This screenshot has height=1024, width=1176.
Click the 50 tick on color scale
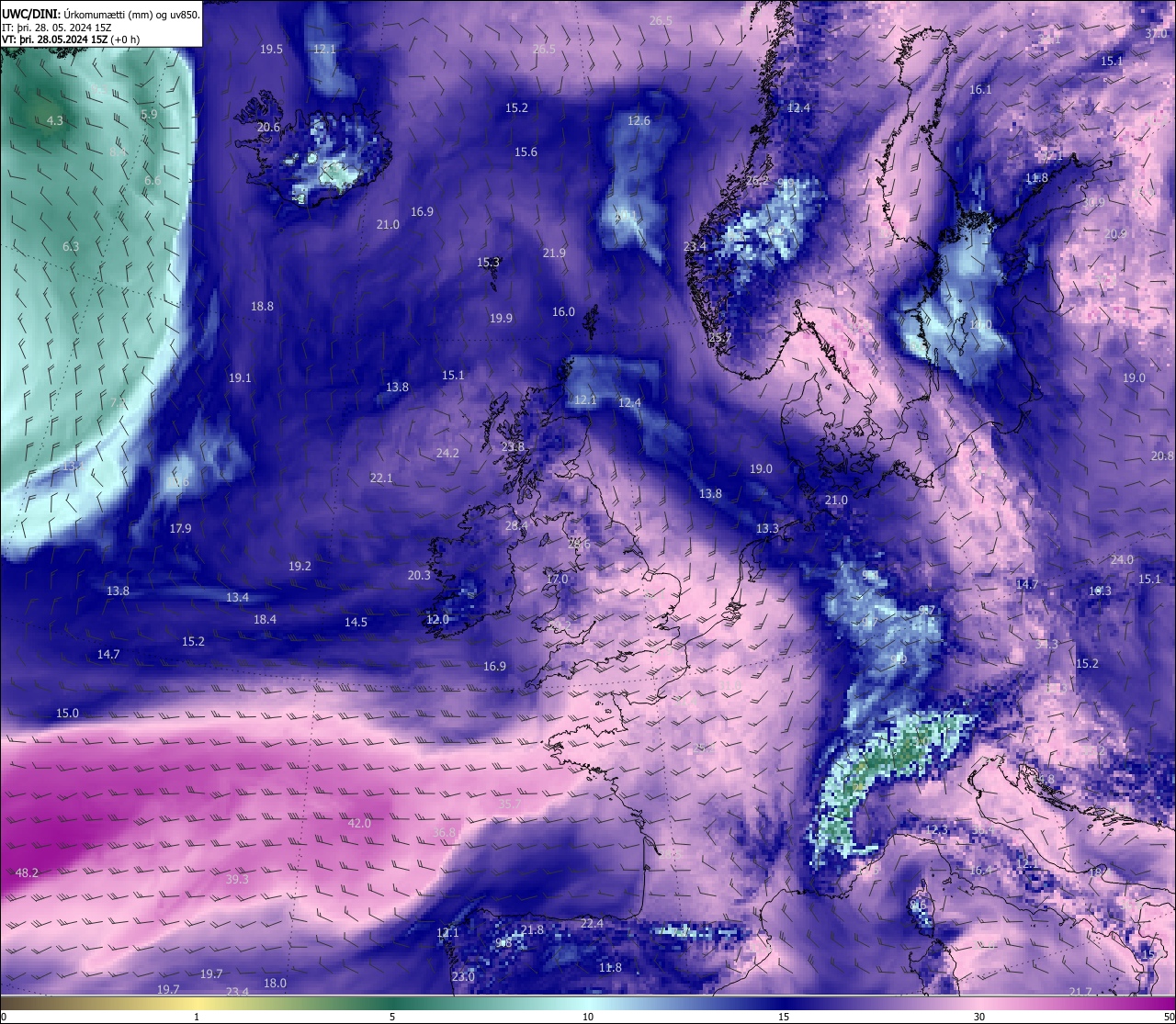1169,1017
